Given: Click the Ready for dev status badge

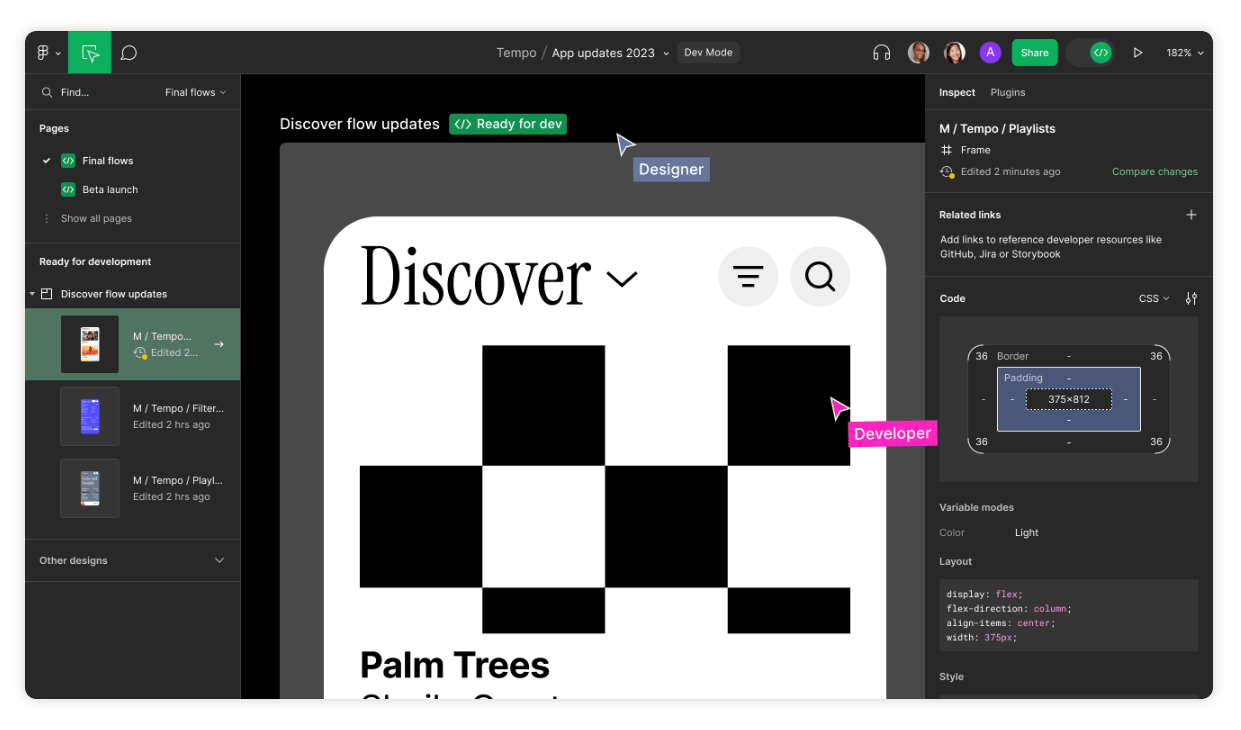Looking at the screenshot, I should pos(508,124).
